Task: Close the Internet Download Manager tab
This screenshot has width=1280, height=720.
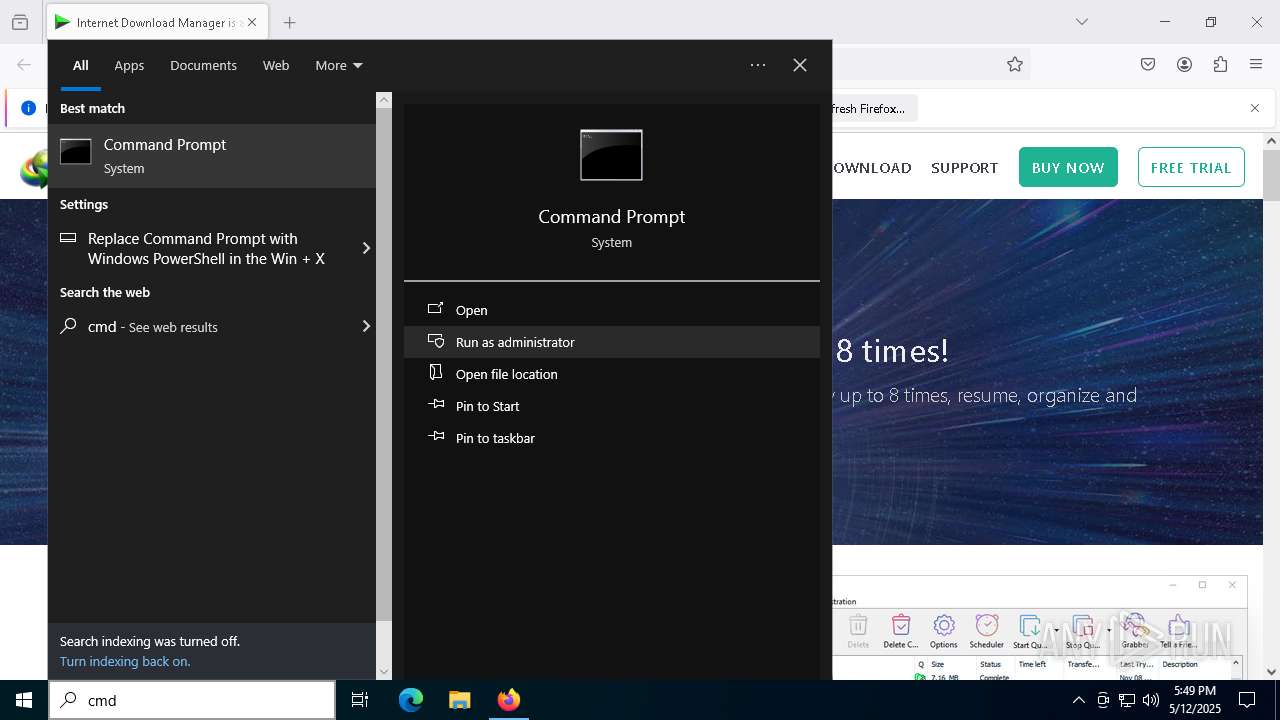Action: [252, 22]
